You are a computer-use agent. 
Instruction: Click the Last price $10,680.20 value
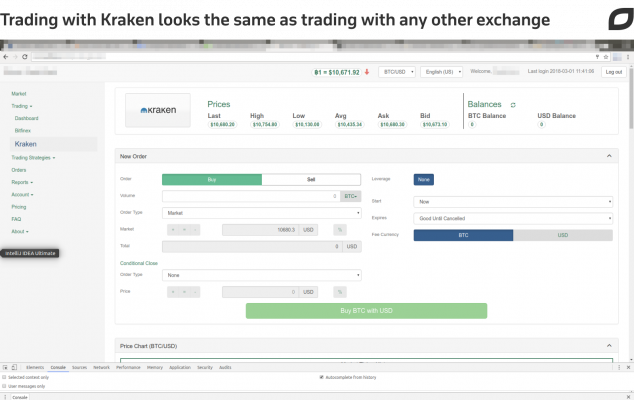pos(222,125)
